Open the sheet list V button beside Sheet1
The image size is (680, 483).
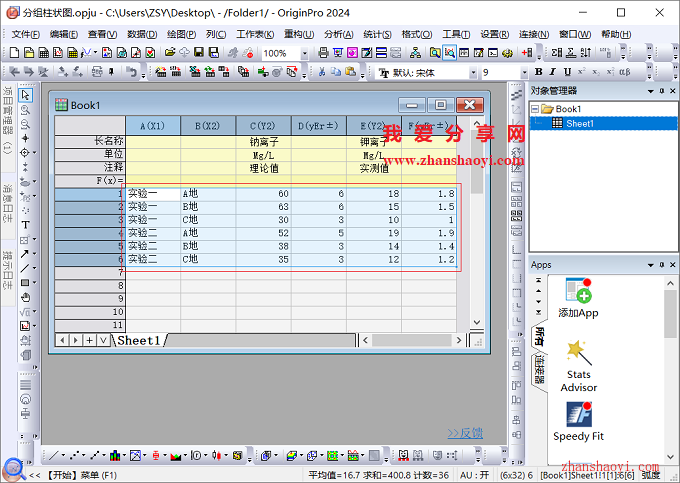103,340
